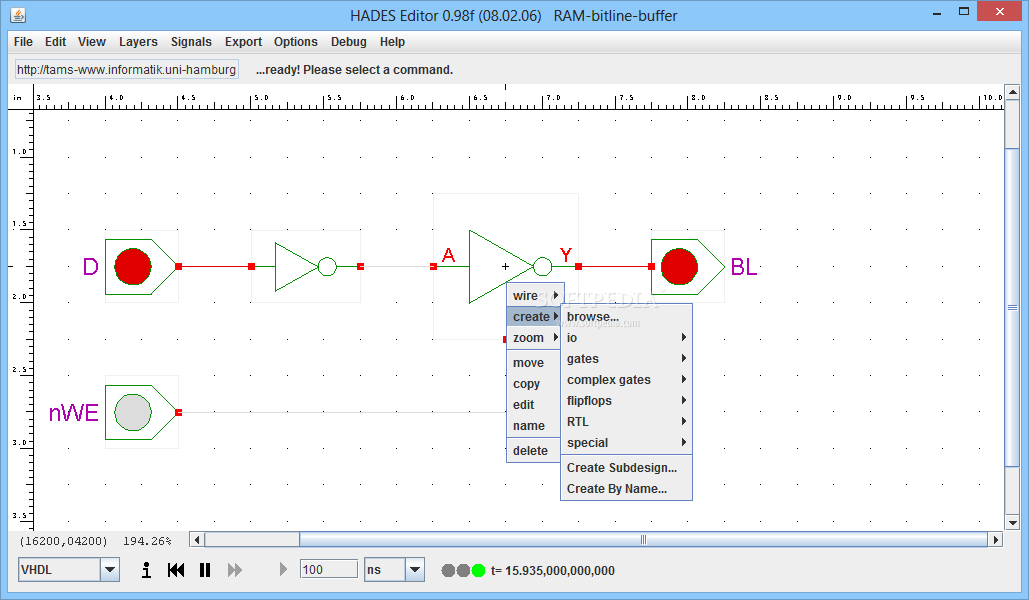
Task: Click the red port Y connection point
Action: coord(578,267)
